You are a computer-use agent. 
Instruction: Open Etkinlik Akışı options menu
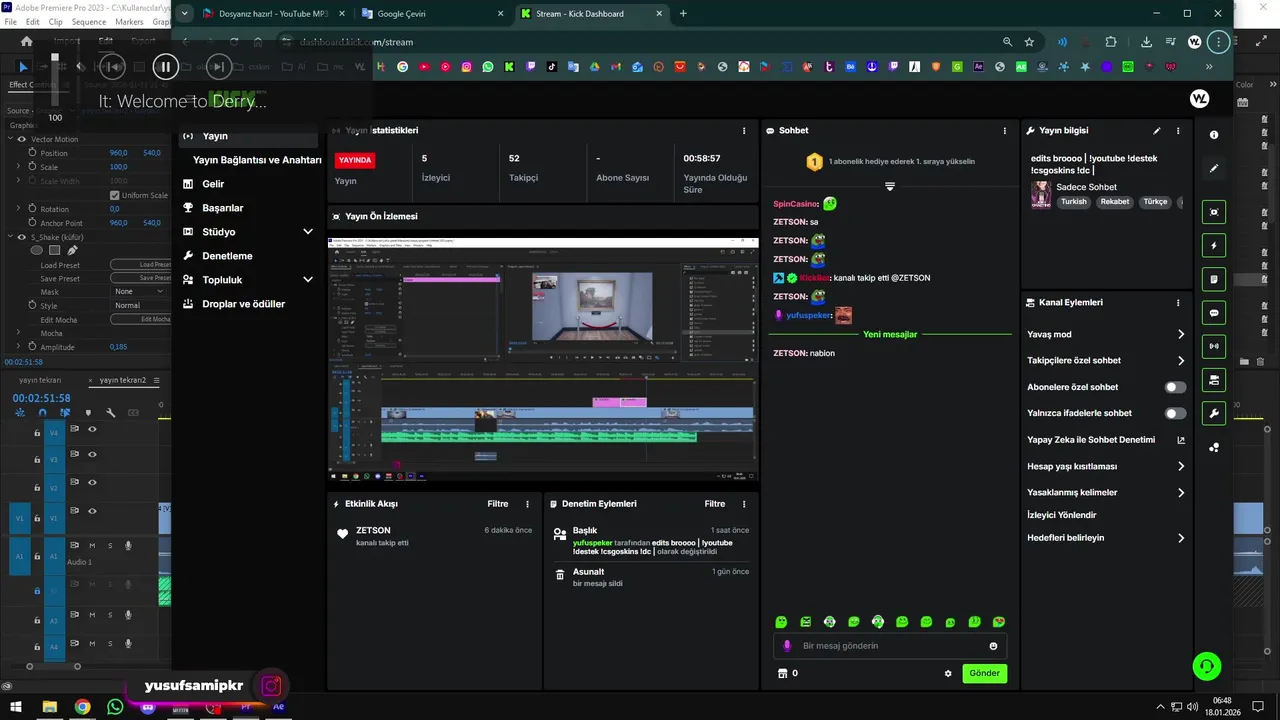(528, 504)
